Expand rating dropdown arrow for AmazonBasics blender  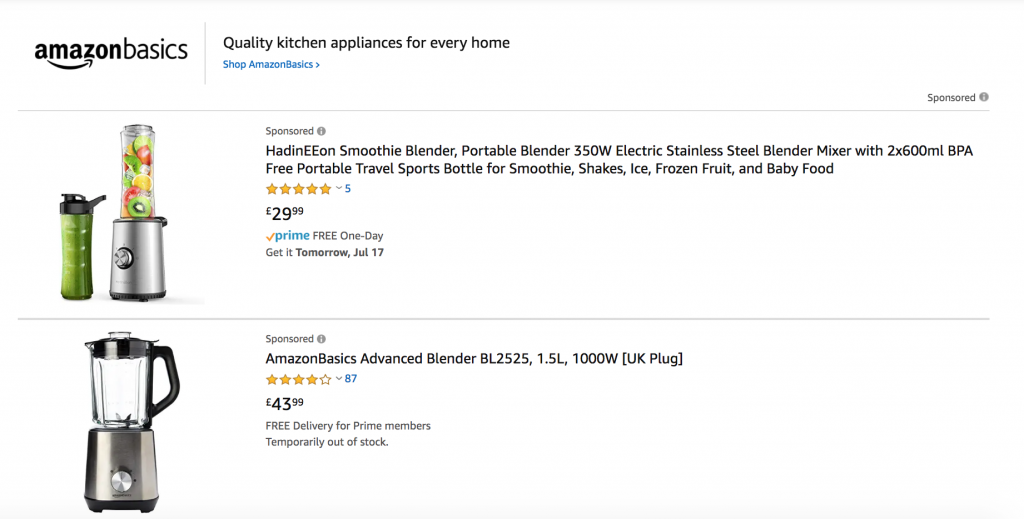pos(338,379)
